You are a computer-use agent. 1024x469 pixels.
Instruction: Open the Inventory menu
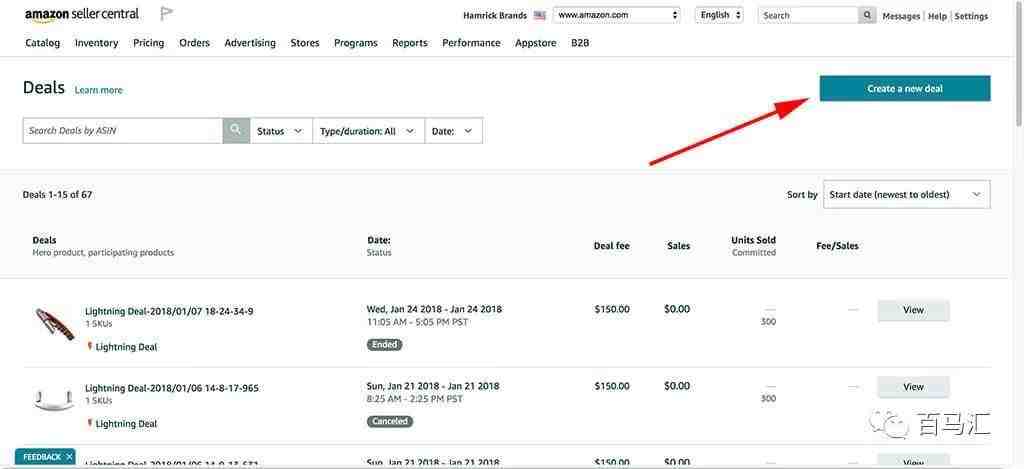97,43
